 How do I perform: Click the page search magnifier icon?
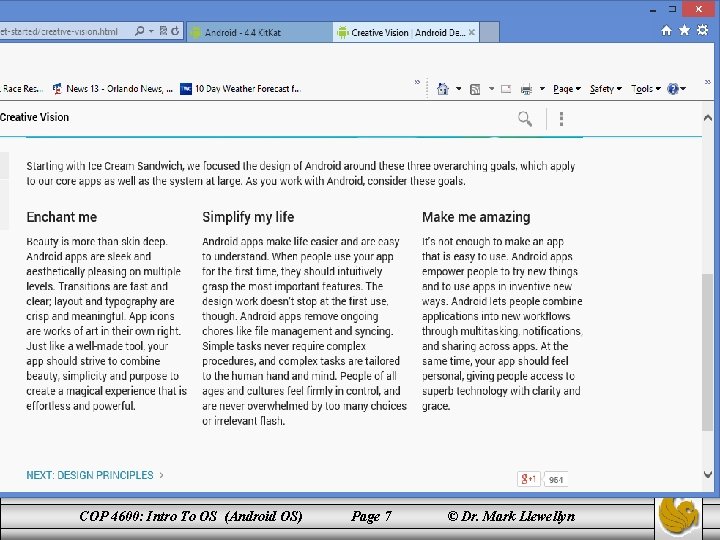(525, 119)
